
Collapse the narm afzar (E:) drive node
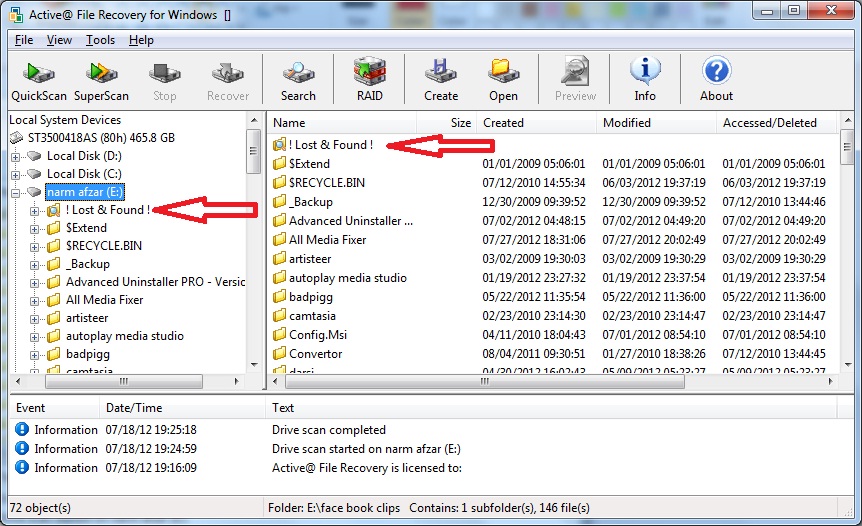click(16, 192)
